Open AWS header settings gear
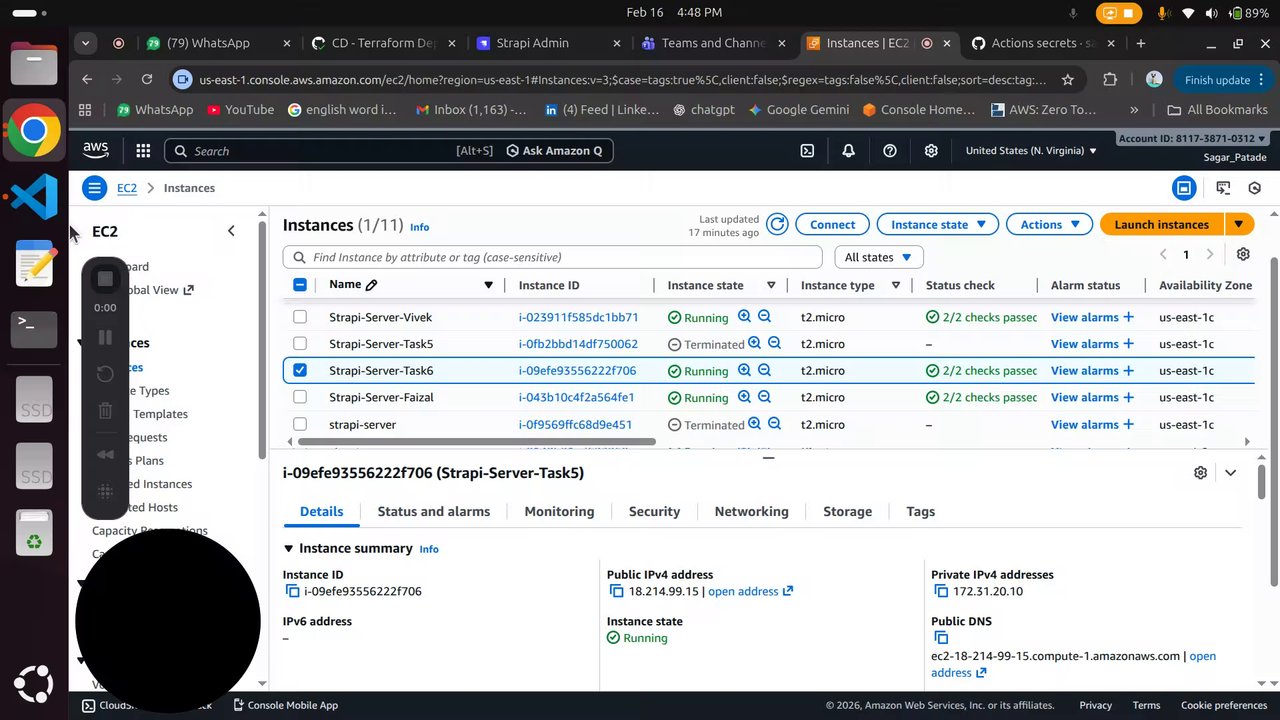The width and height of the screenshot is (1280, 720). coord(931,151)
